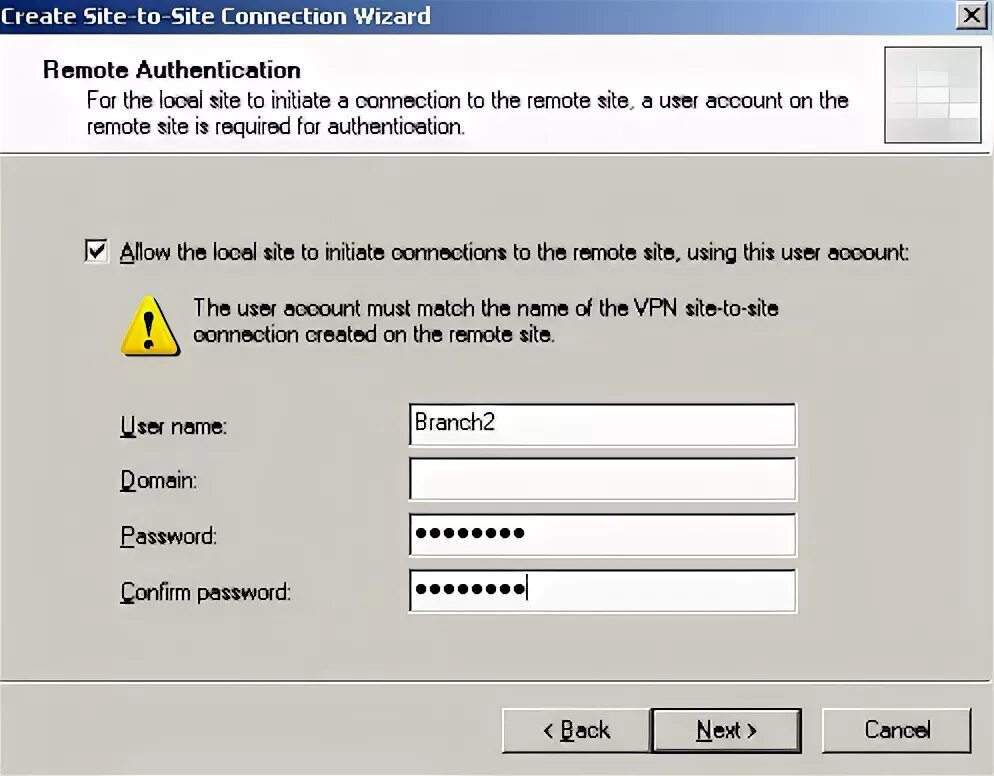This screenshot has width=994, height=776.
Task: Click the warning text about VPN site-to-site connection name
Action: [486, 321]
